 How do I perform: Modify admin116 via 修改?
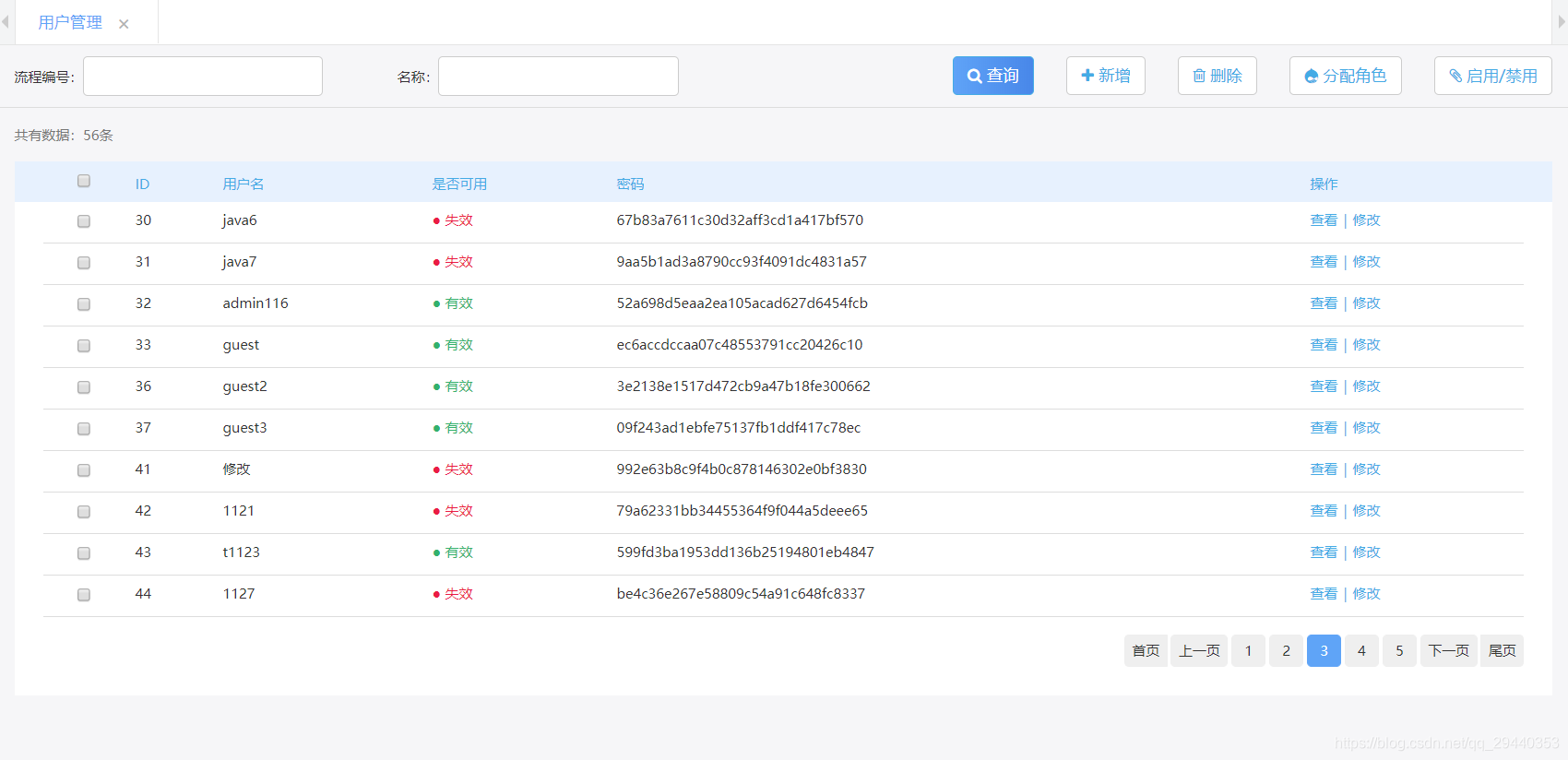[1366, 303]
